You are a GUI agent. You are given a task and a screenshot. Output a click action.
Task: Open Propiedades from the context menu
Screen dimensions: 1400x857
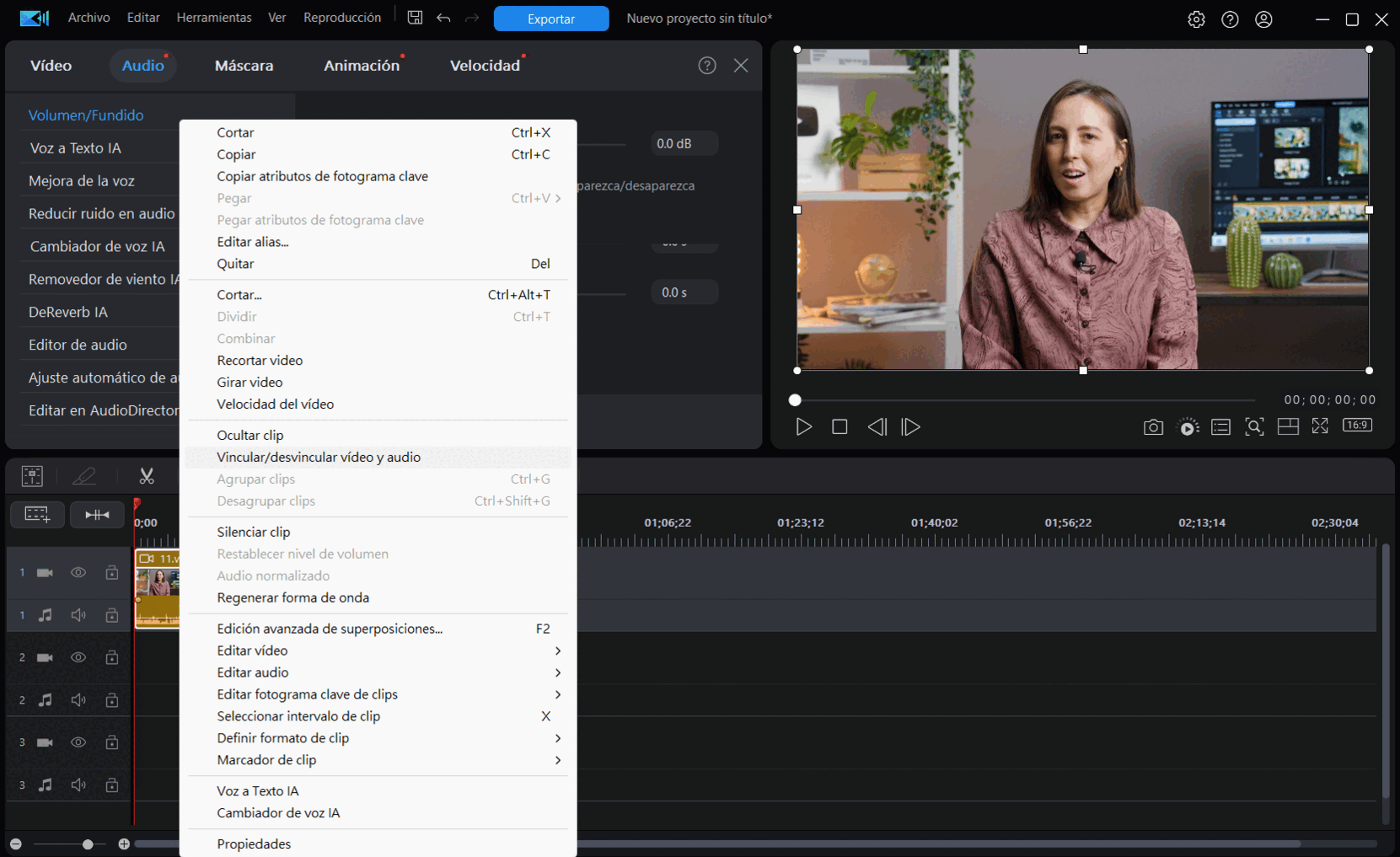point(378,844)
